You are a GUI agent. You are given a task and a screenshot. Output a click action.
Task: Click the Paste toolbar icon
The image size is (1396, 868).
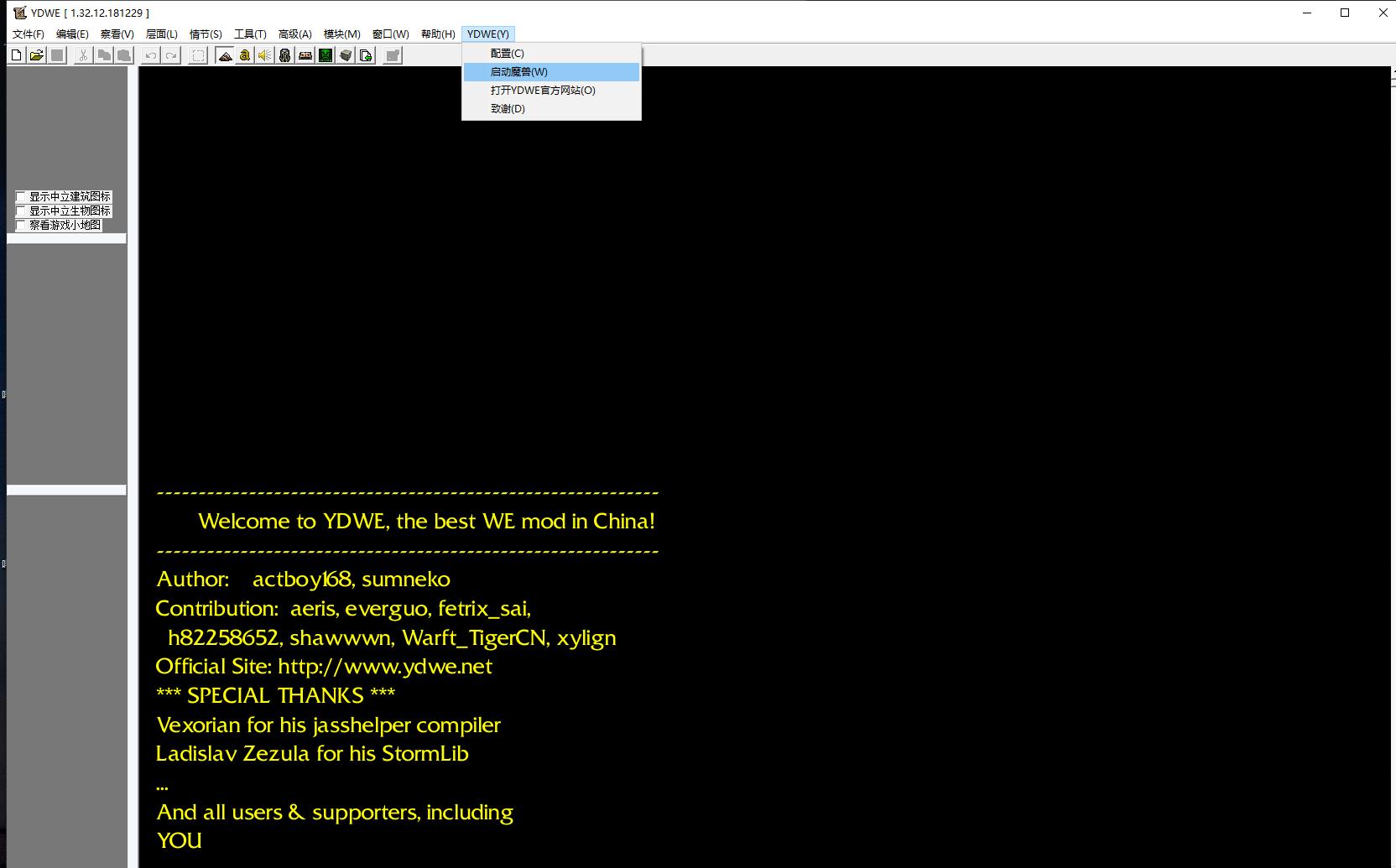point(124,55)
